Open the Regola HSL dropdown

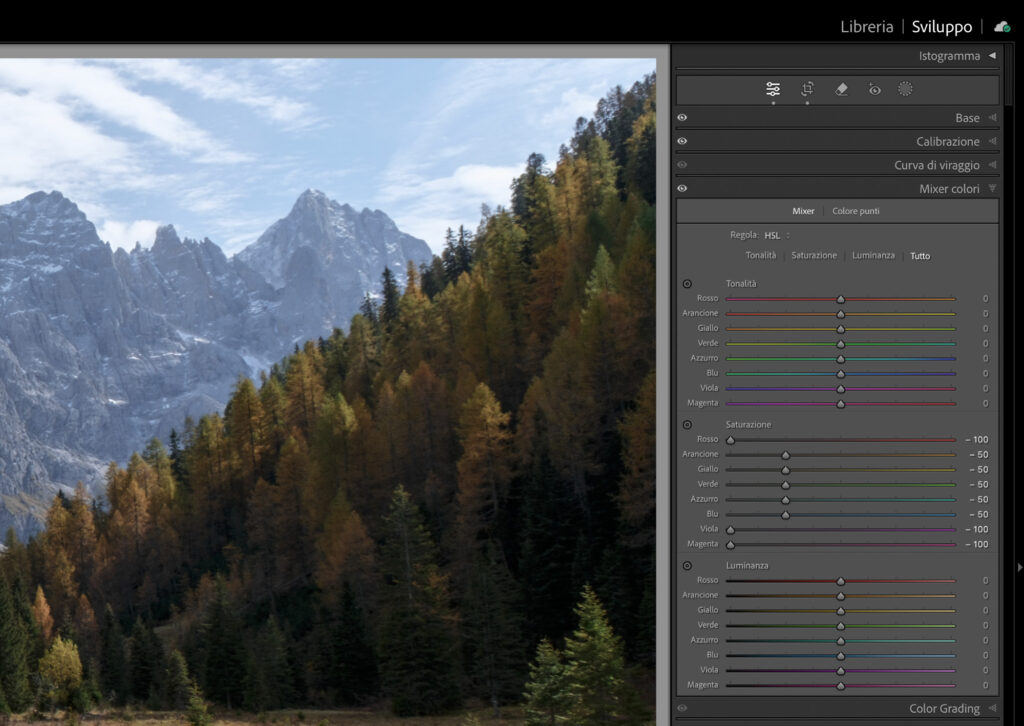click(x=777, y=235)
